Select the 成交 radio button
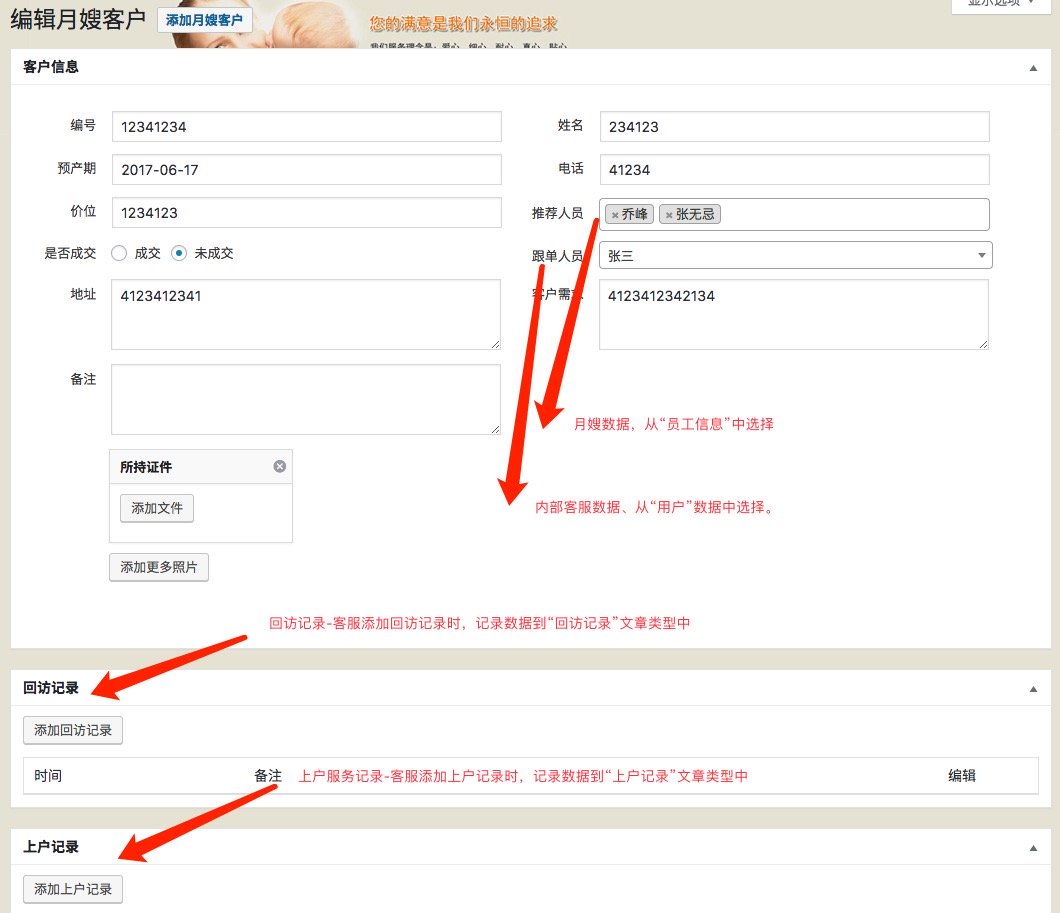Image resolution: width=1060 pixels, height=913 pixels. pos(118,252)
